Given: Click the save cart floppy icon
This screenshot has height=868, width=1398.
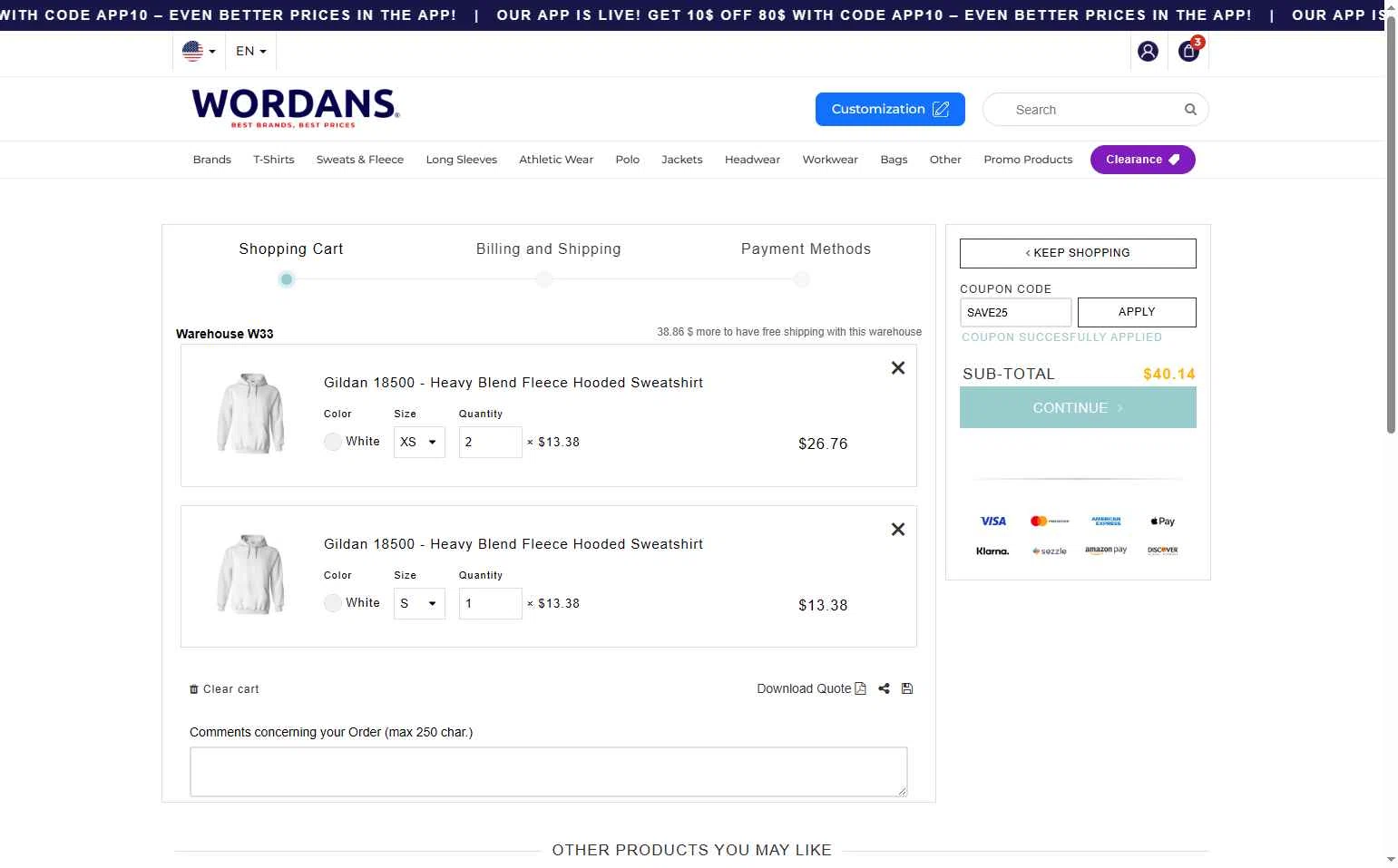Looking at the screenshot, I should 906,688.
